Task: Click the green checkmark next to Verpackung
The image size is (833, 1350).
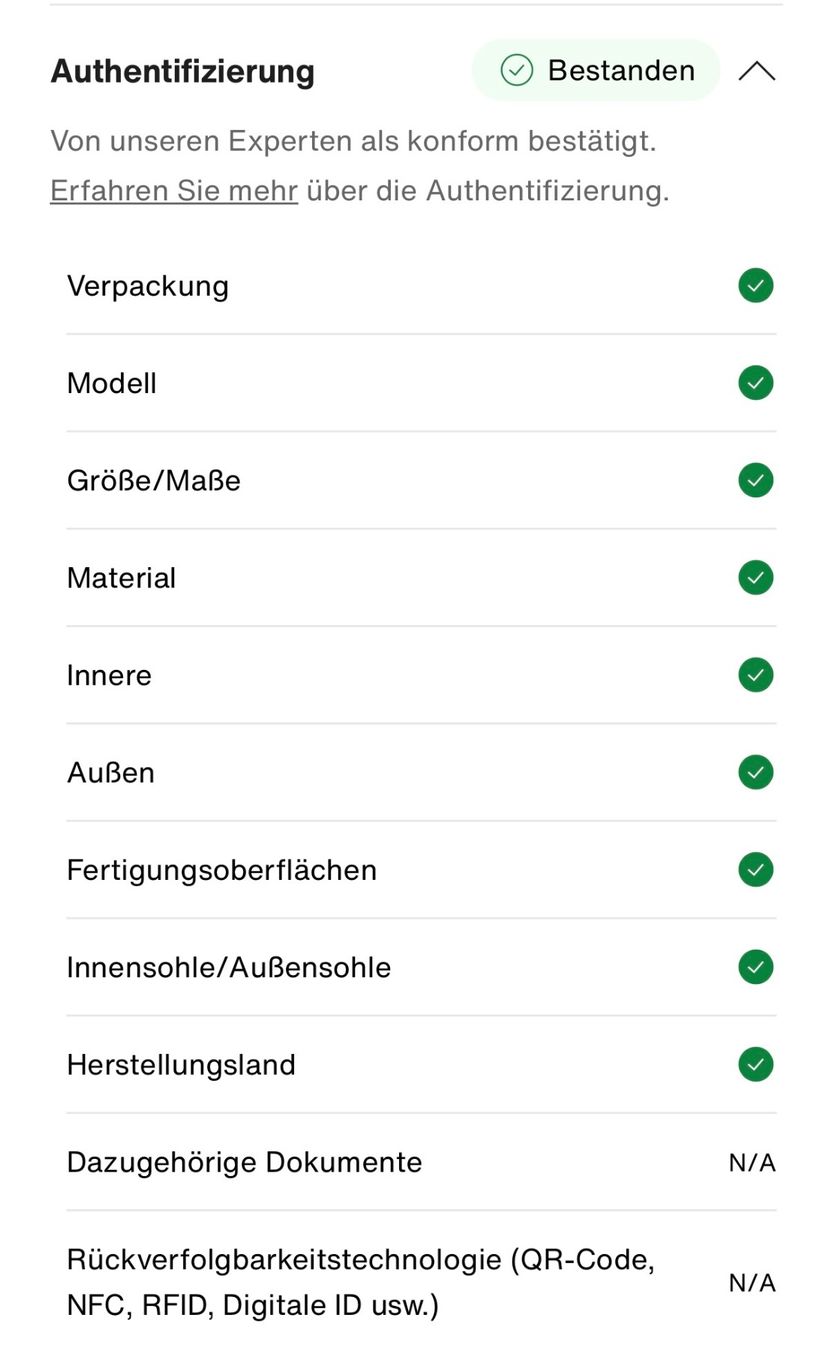Action: [756, 286]
